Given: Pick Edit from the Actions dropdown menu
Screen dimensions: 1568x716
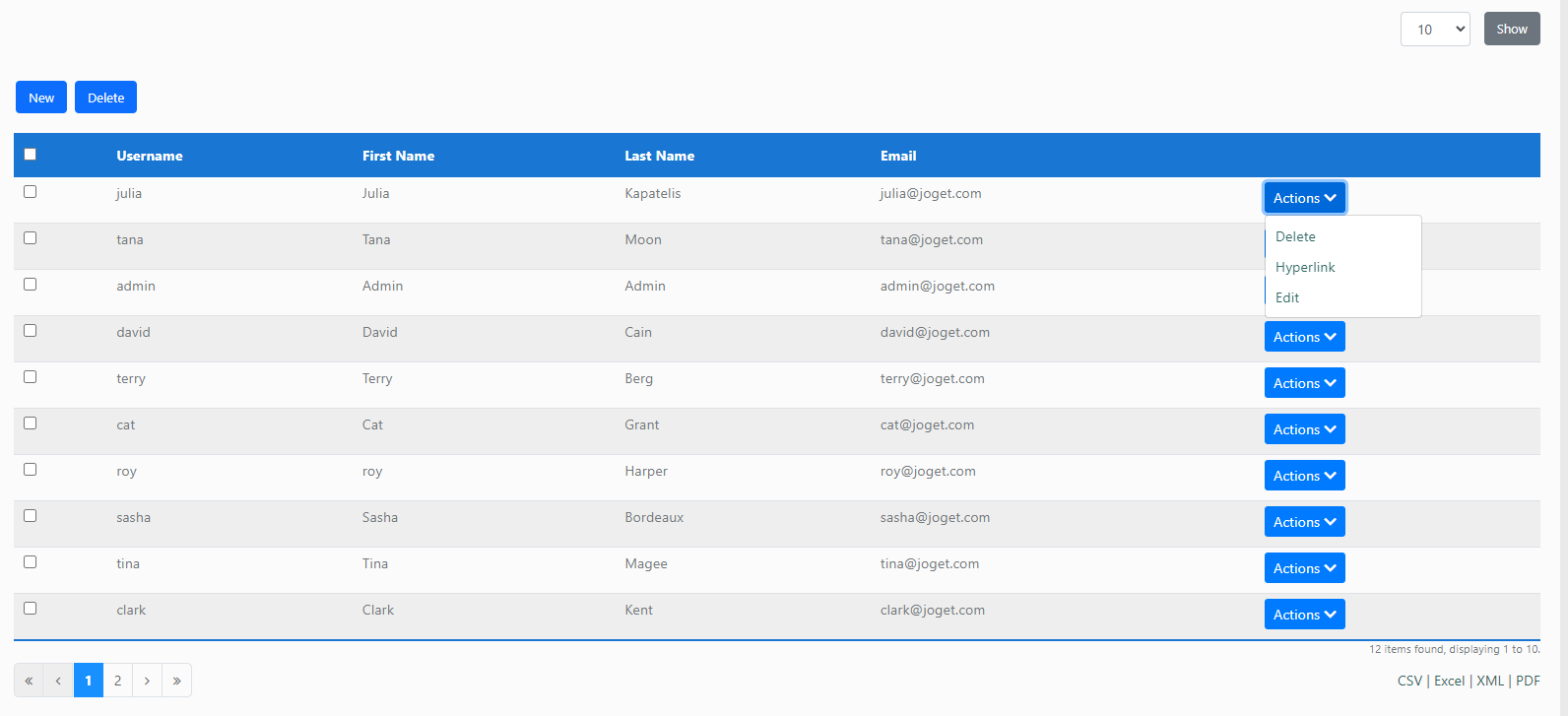Looking at the screenshot, I should (1287, 297).
